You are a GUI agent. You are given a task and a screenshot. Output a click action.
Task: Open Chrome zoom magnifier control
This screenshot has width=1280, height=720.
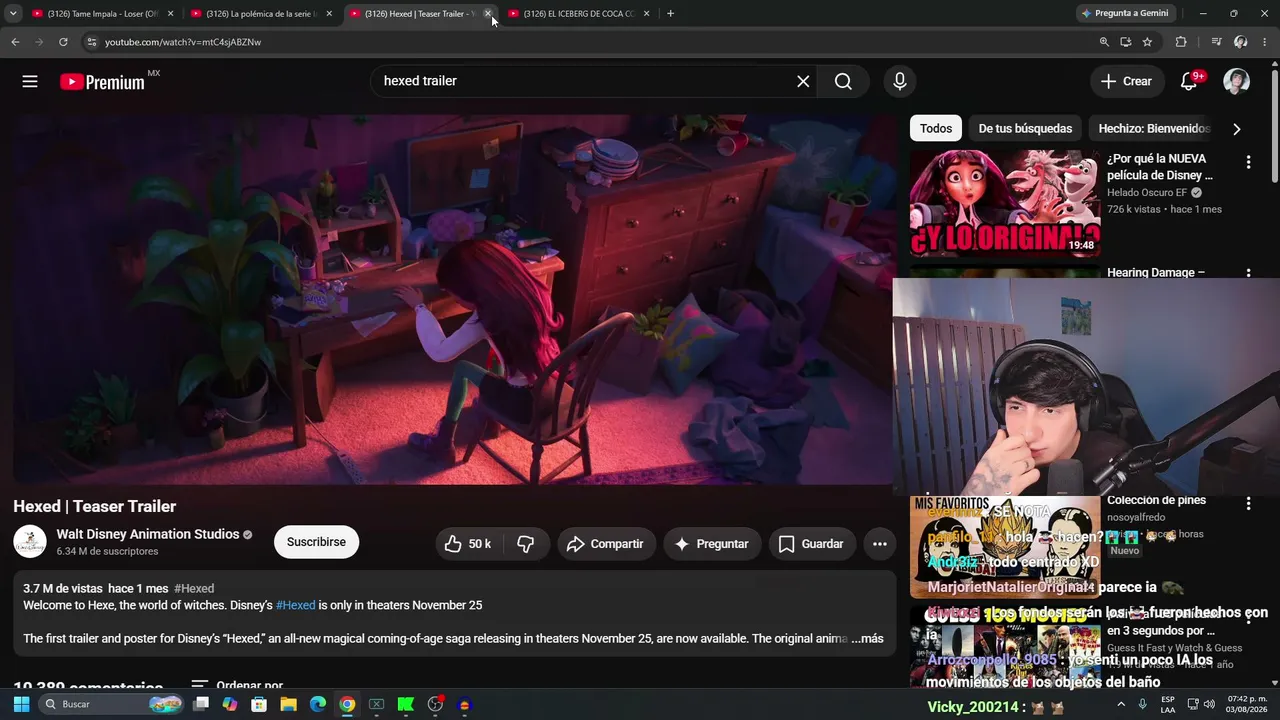tap(1104, 42)
